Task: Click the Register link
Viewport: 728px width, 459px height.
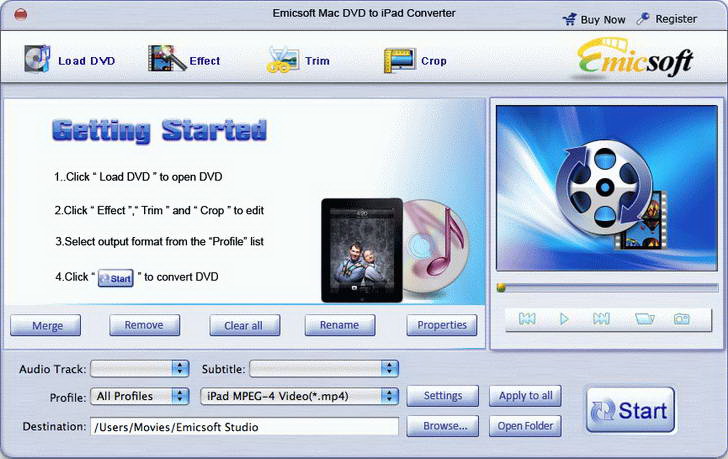Action: coord(676,19)
